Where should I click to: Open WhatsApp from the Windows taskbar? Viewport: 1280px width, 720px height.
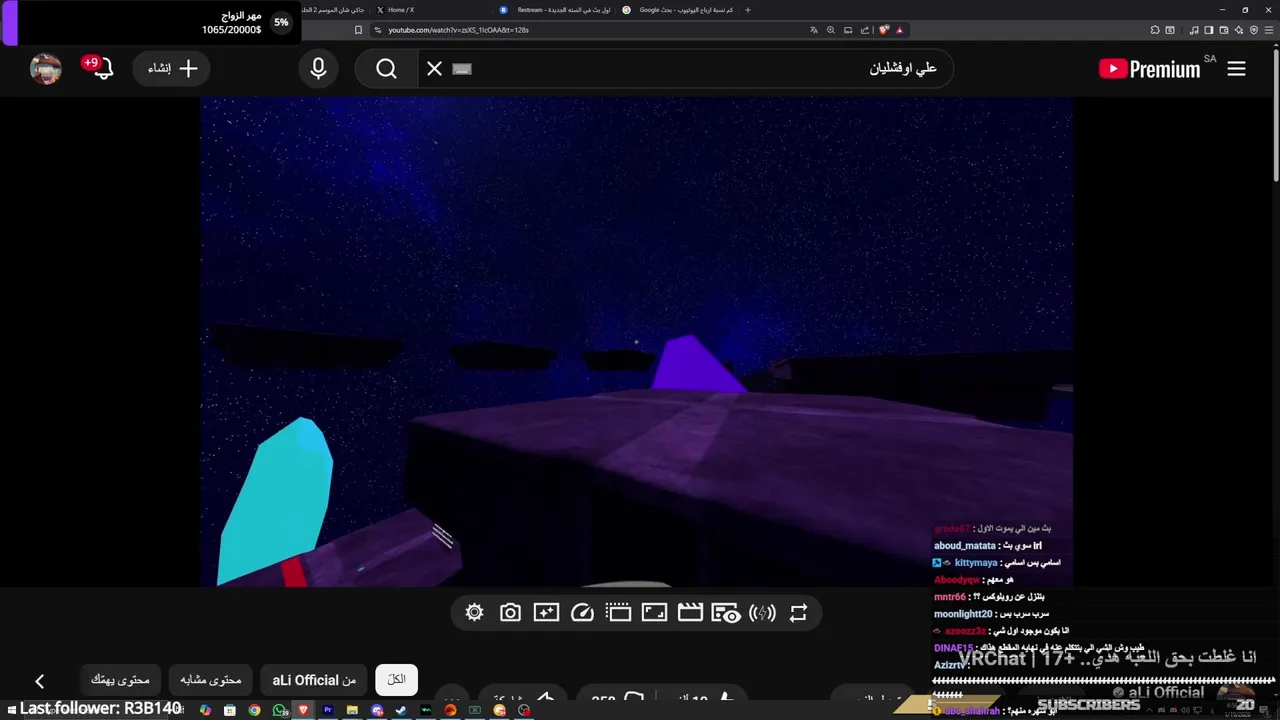point(280,710)
